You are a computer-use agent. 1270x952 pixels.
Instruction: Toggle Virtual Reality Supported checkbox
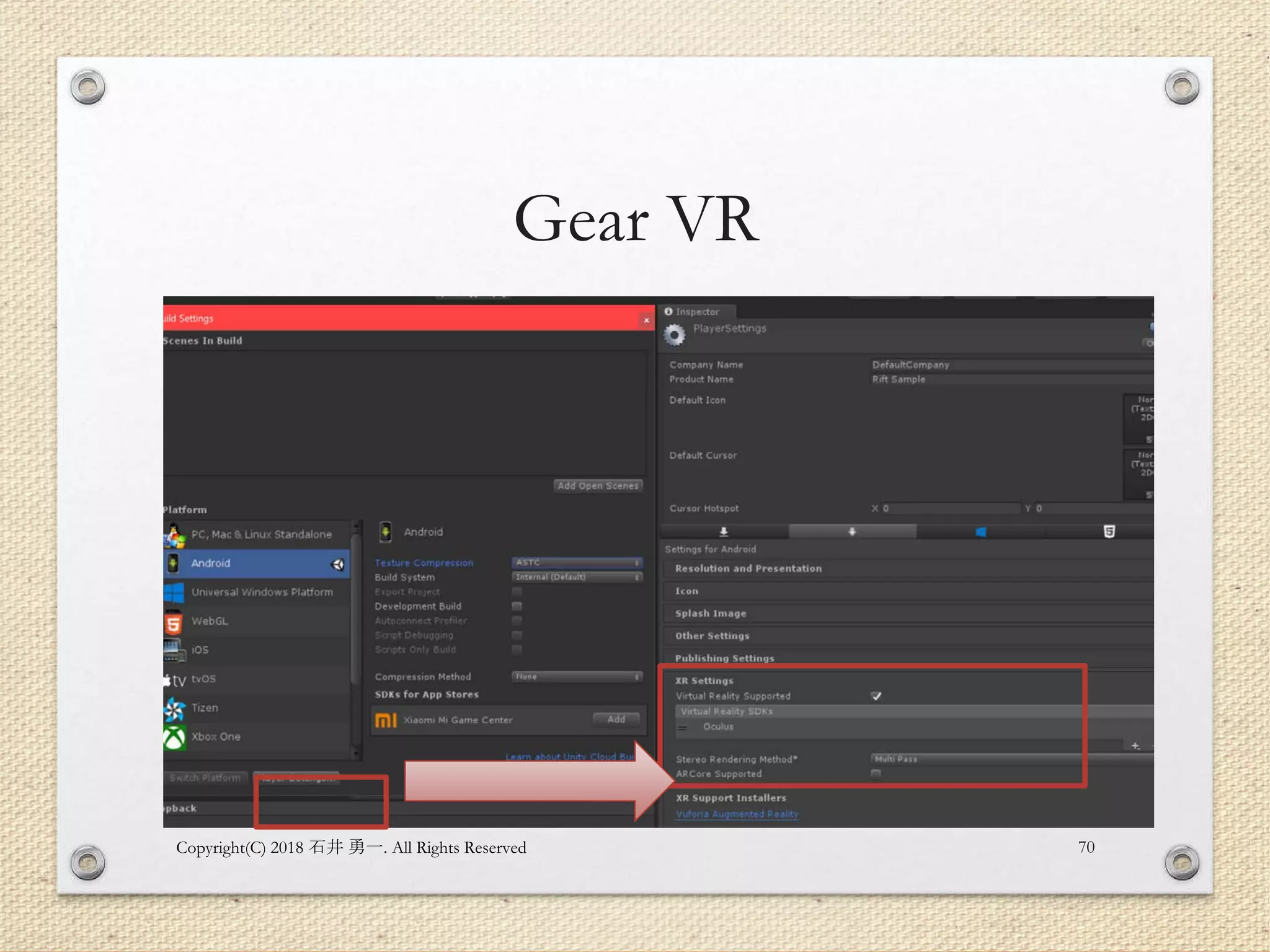tap(876, 696)
